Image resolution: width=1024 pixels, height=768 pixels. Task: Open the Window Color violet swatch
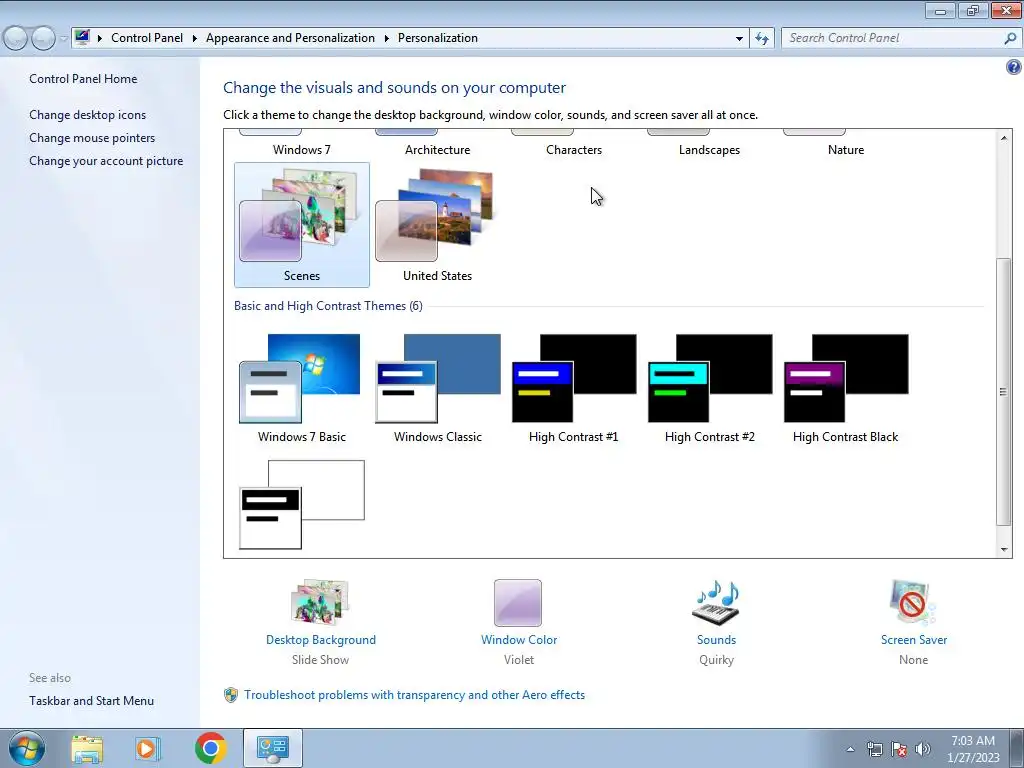click(x=518, y=603)
